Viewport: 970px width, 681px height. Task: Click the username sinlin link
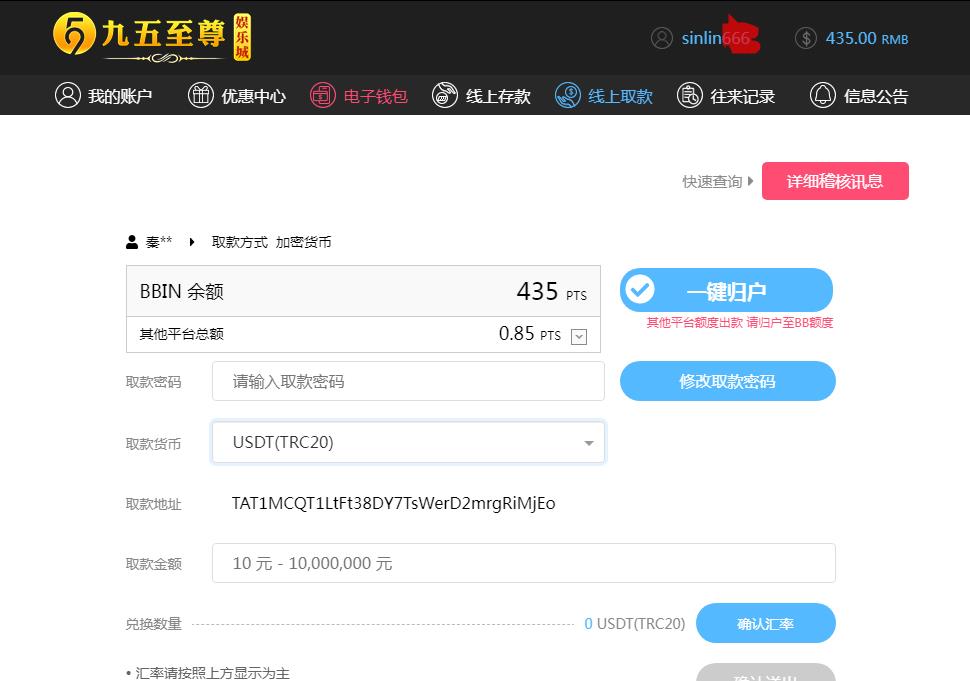(x=716, y=38)
